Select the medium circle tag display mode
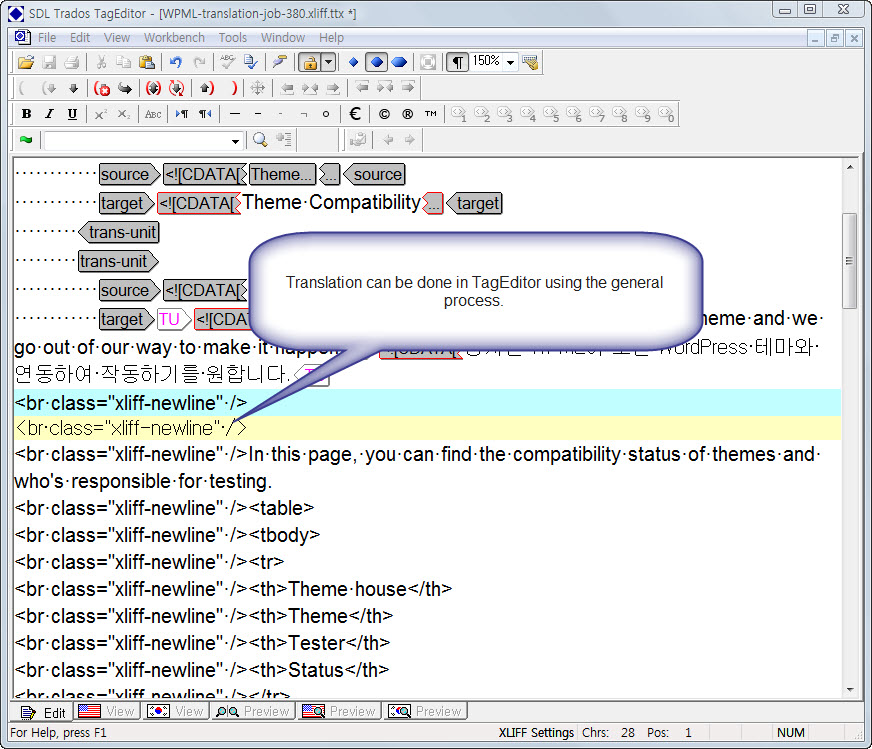The height and width of the screenshot is (749, 872). [376, 62]
